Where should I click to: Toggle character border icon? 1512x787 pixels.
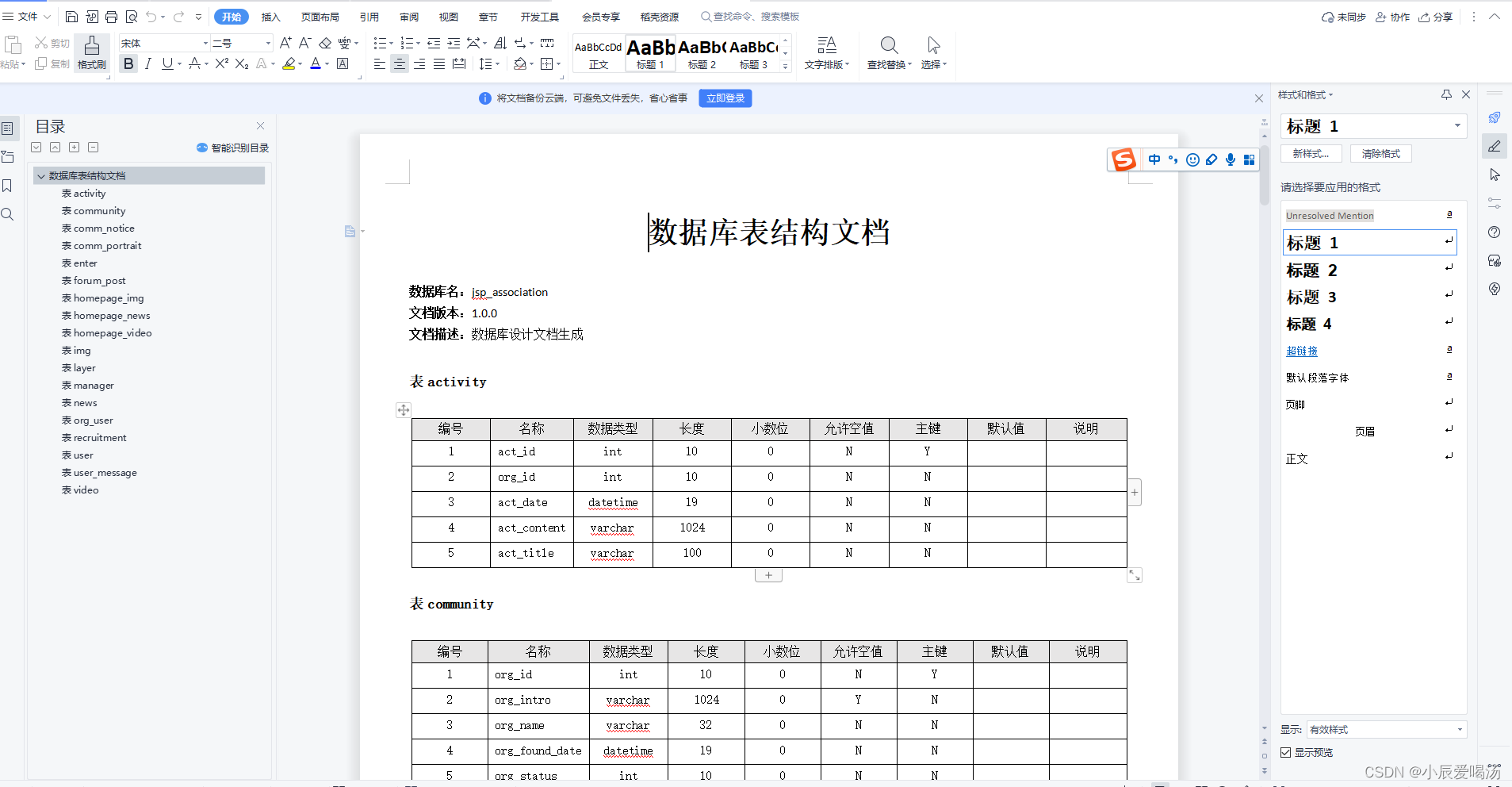(x=343, y=63)
